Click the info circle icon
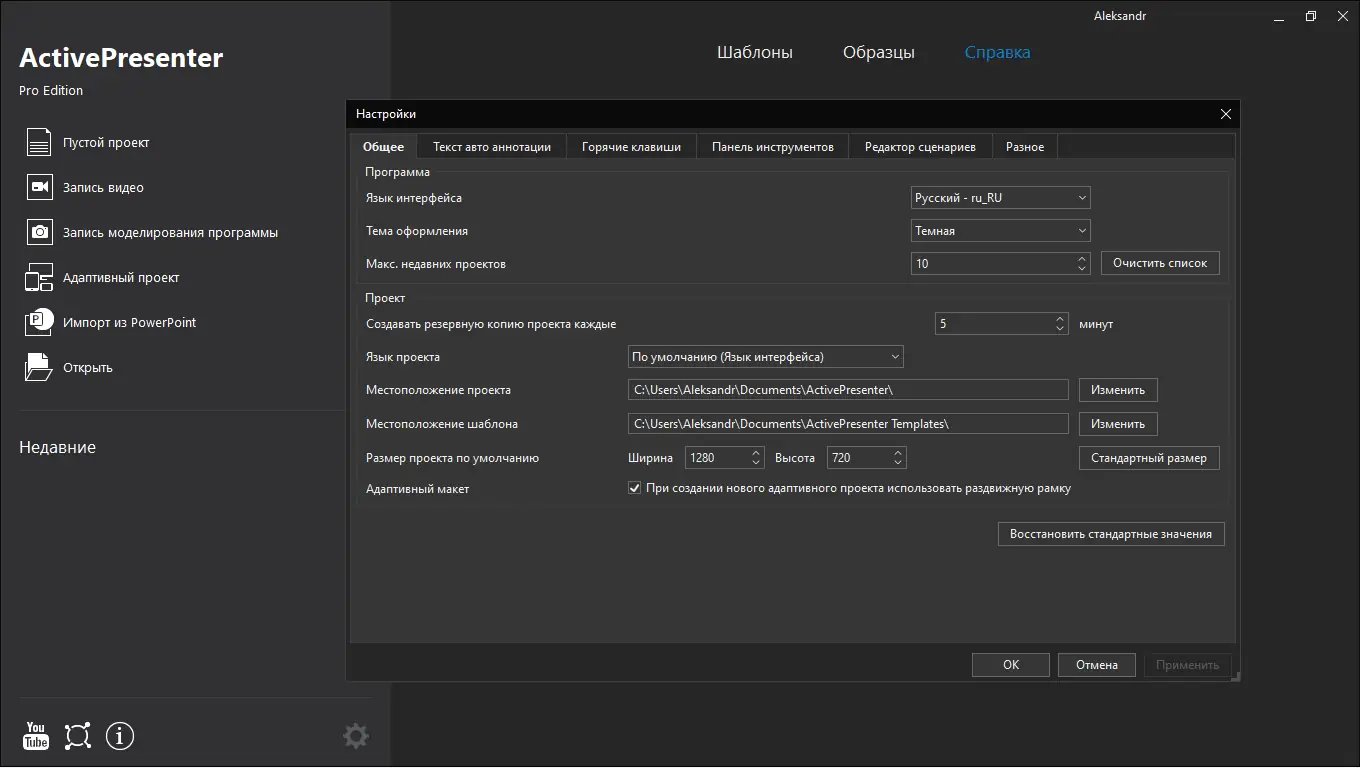 (x=120, y=736)
